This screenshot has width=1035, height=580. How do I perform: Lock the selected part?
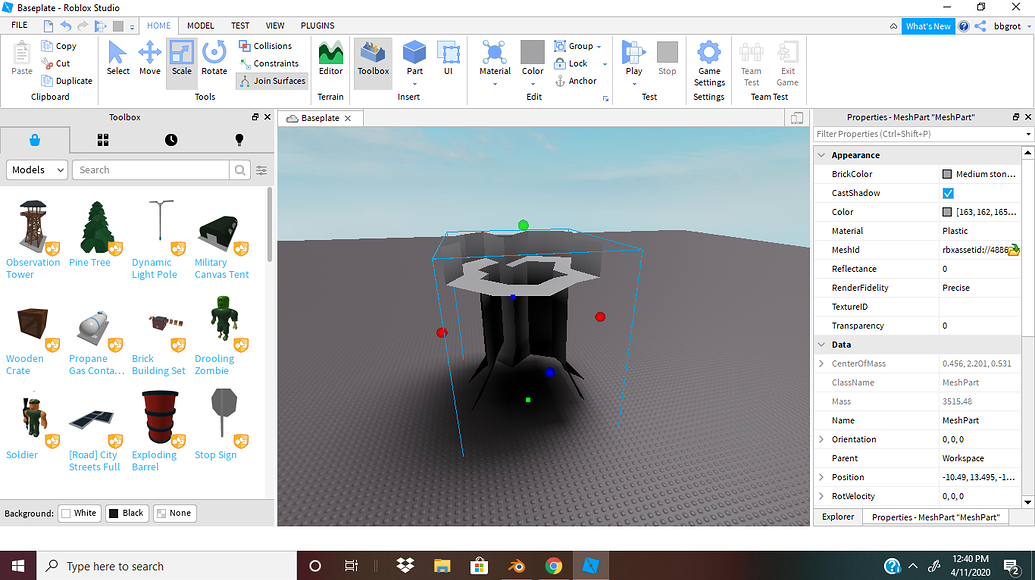(x=571, y=63)
